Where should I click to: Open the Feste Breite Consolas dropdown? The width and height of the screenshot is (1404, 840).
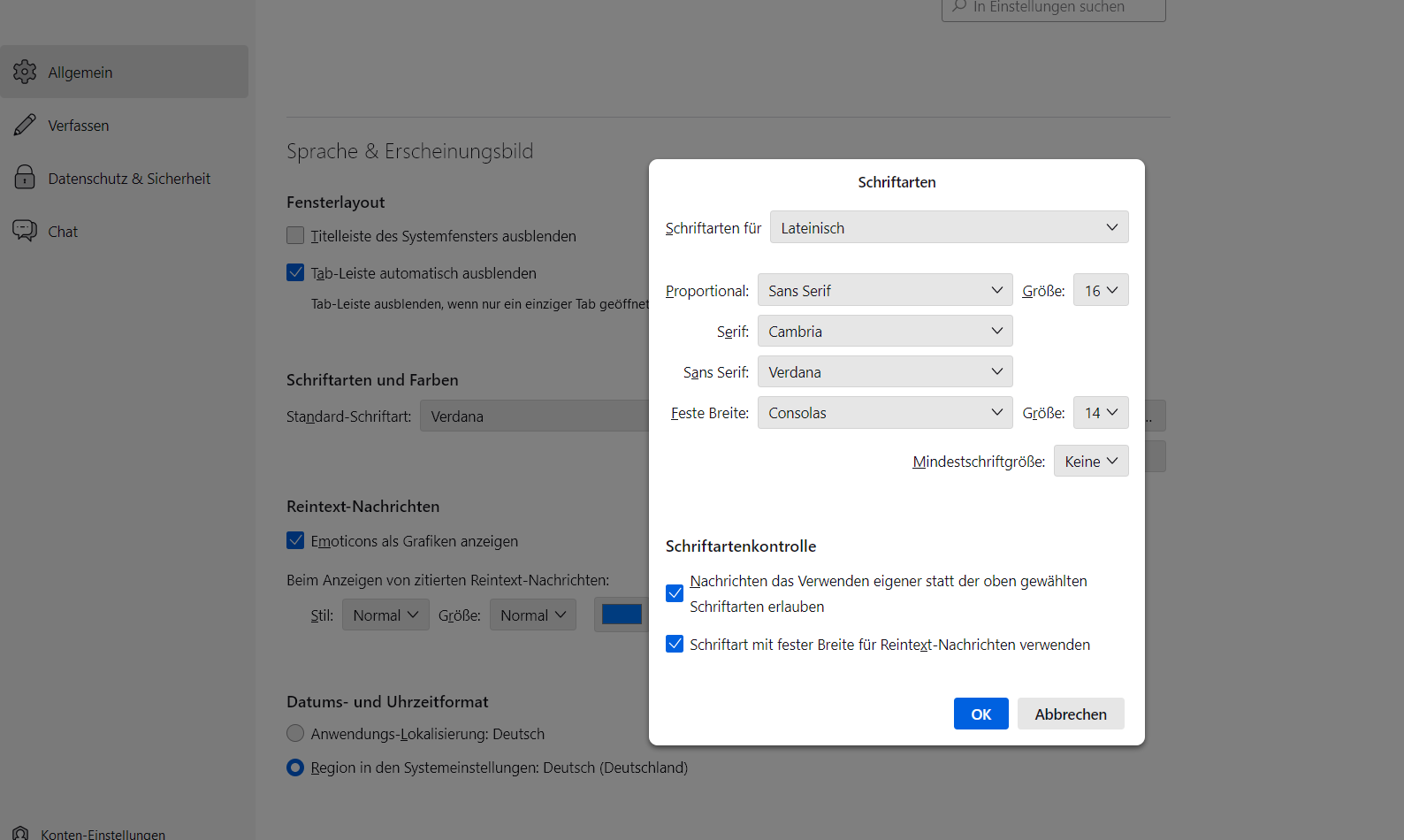coord(884,413)
